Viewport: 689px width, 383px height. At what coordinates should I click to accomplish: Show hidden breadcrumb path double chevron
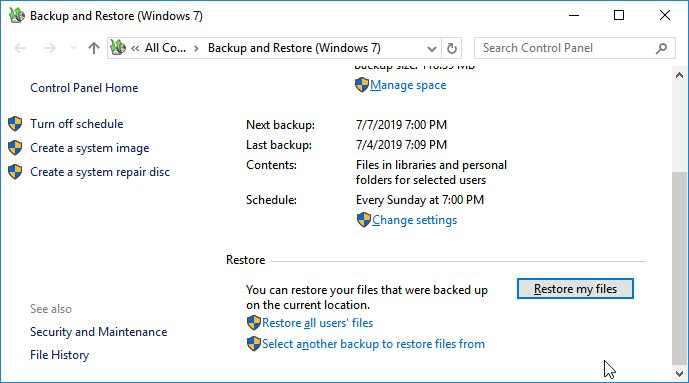(135, 48)
